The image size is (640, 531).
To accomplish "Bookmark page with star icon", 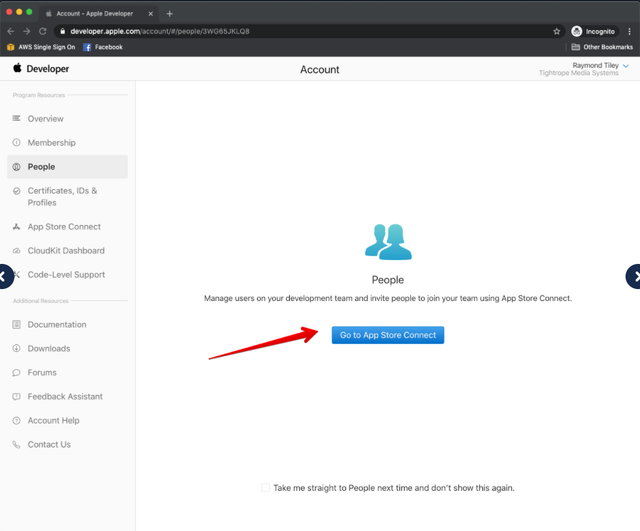I will 556,31.
